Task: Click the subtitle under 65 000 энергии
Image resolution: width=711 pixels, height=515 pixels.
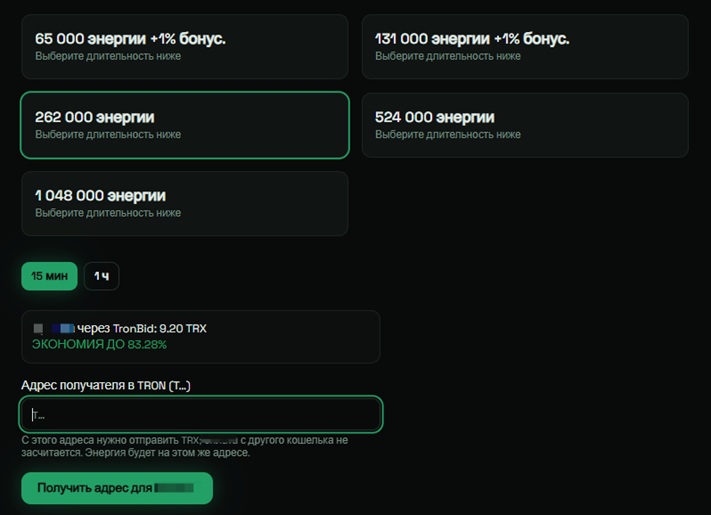Action: pos(108,56)
